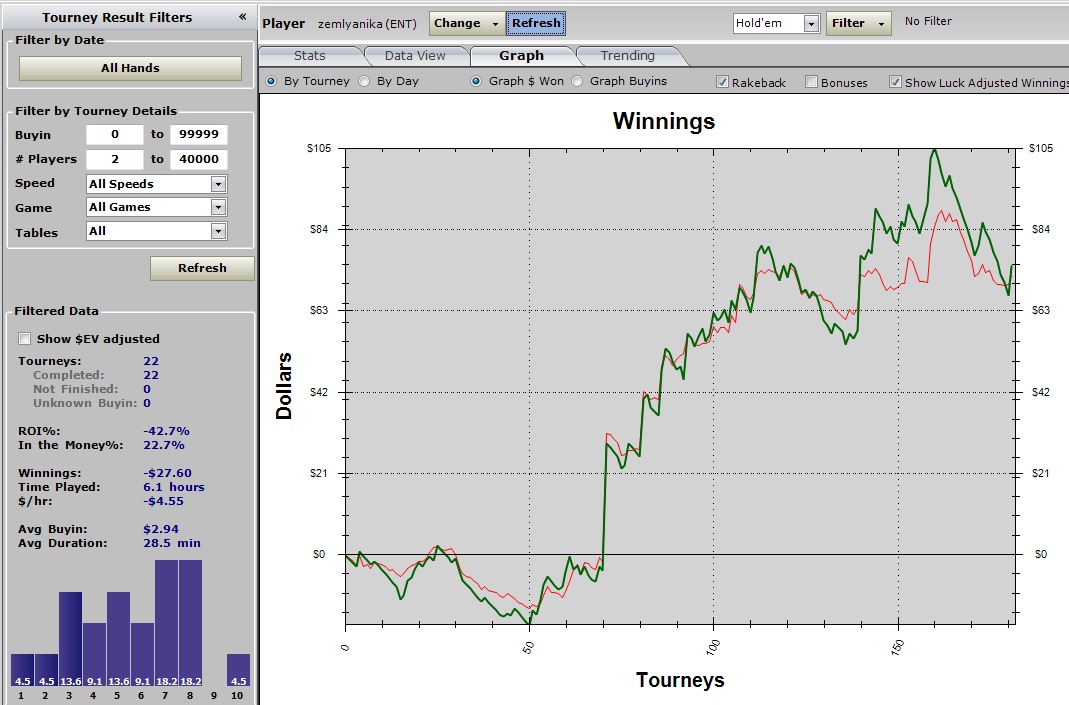This screenshot has height=705, width=1069.
Task: Toggle the Rakeback checkbox
Action: 723,82
